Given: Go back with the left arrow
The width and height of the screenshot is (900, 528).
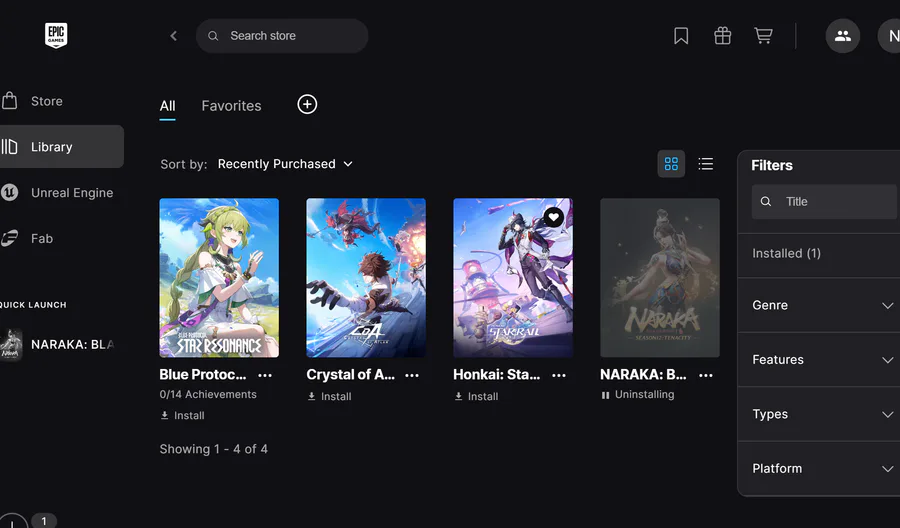Looking at the screenshot, I should [x=173, y=36].
